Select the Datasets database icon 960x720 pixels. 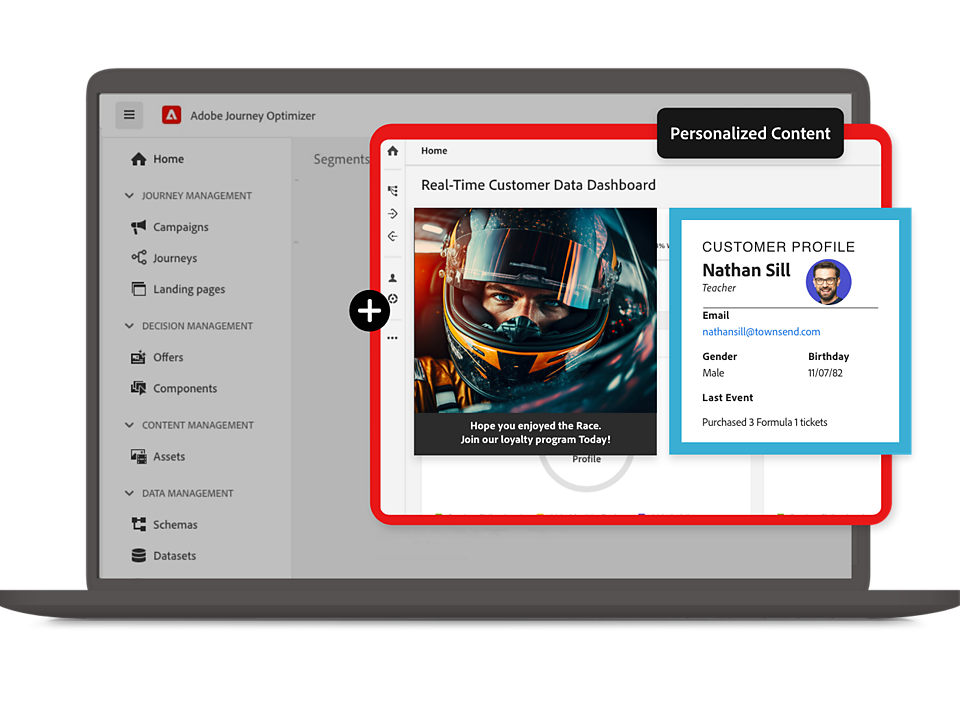coord(138,555)
